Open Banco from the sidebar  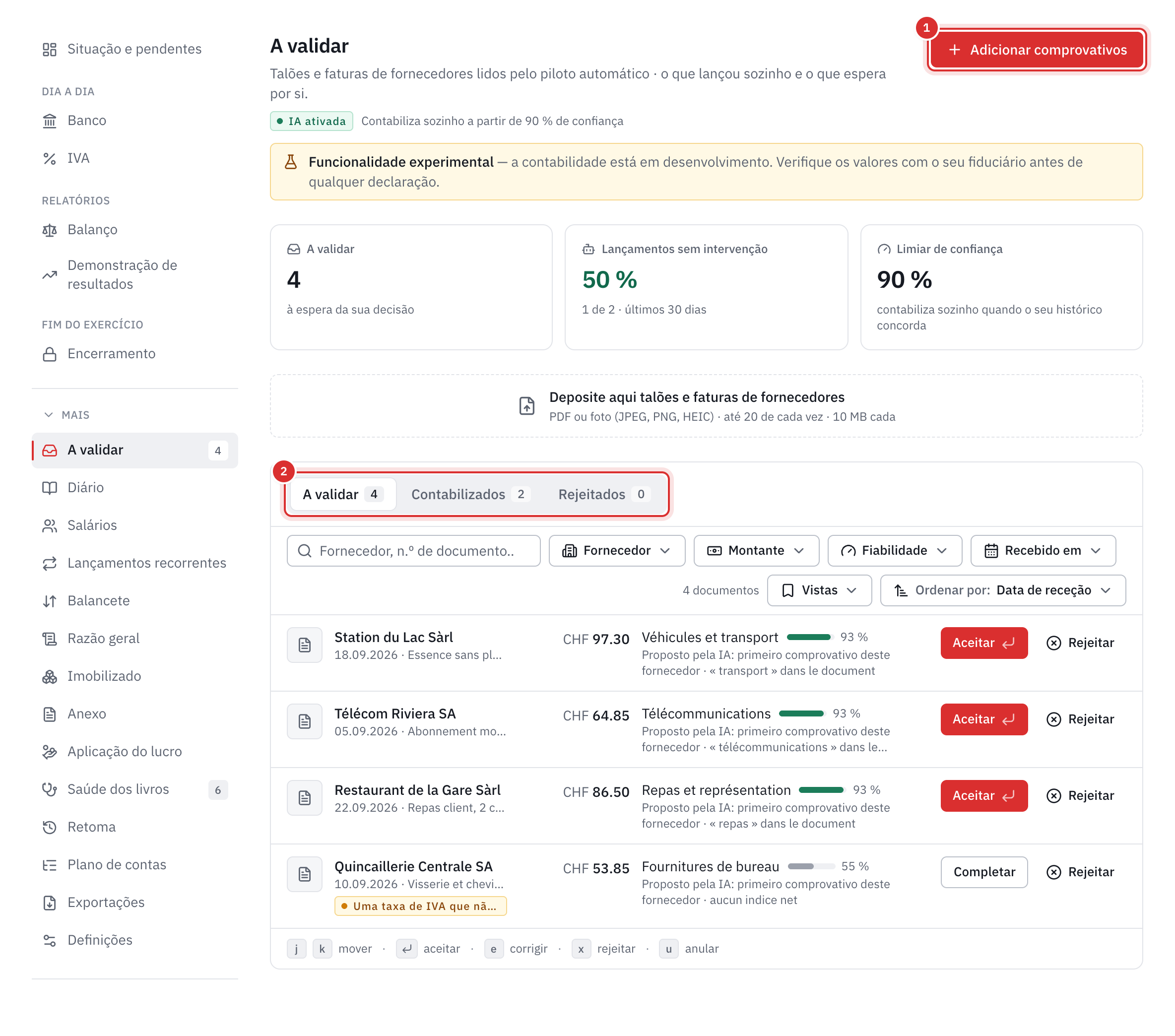(134, 120)
